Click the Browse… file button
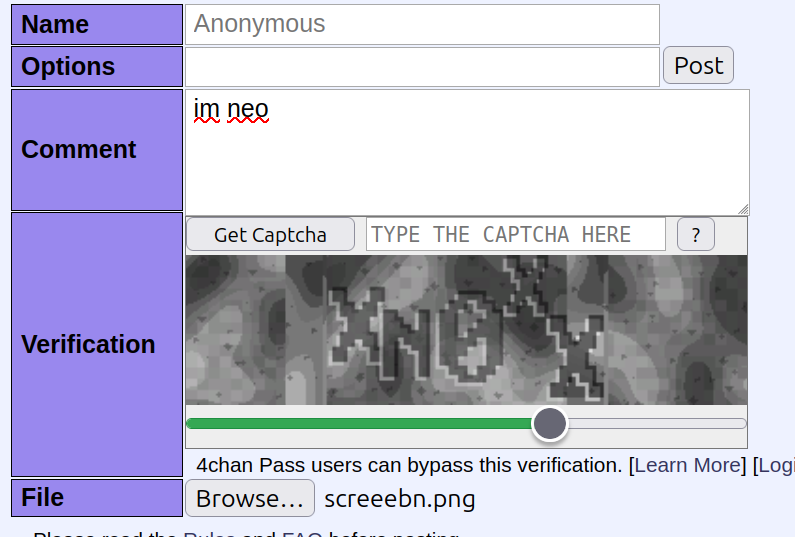The height and width of the screenshot is (537, 795). pos(250,498)
